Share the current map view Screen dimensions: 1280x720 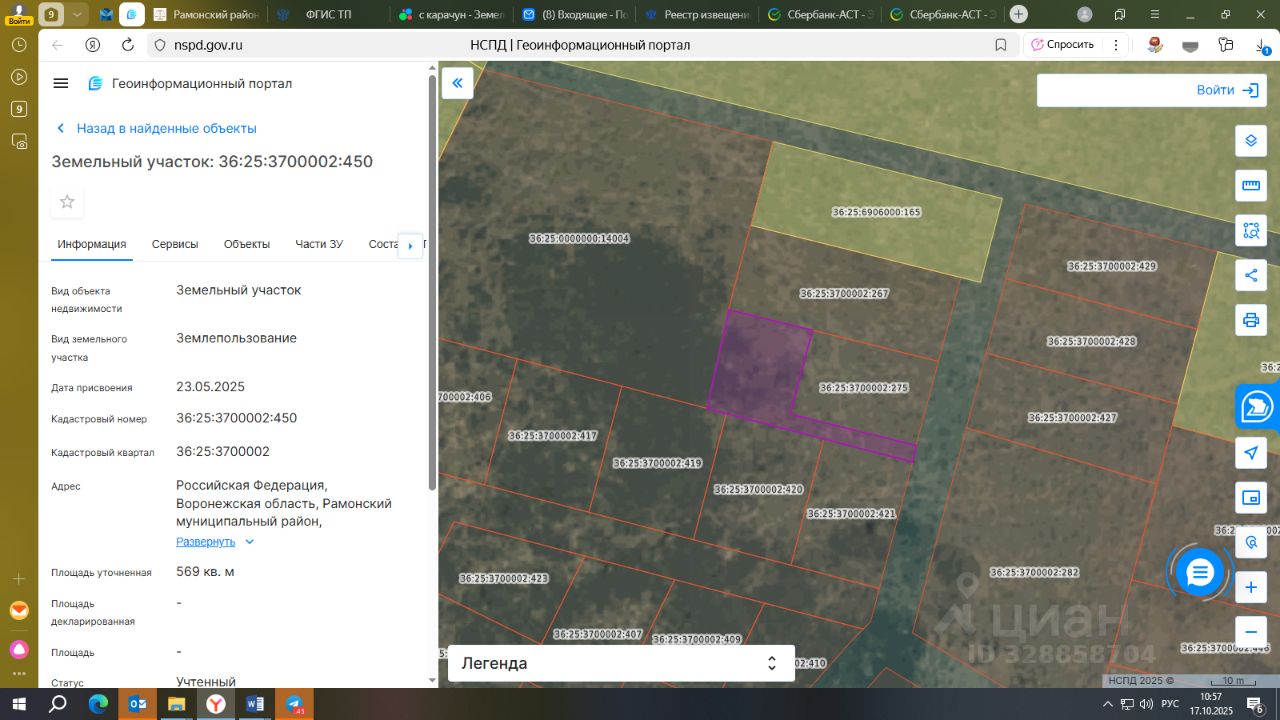coord(1250,275)
